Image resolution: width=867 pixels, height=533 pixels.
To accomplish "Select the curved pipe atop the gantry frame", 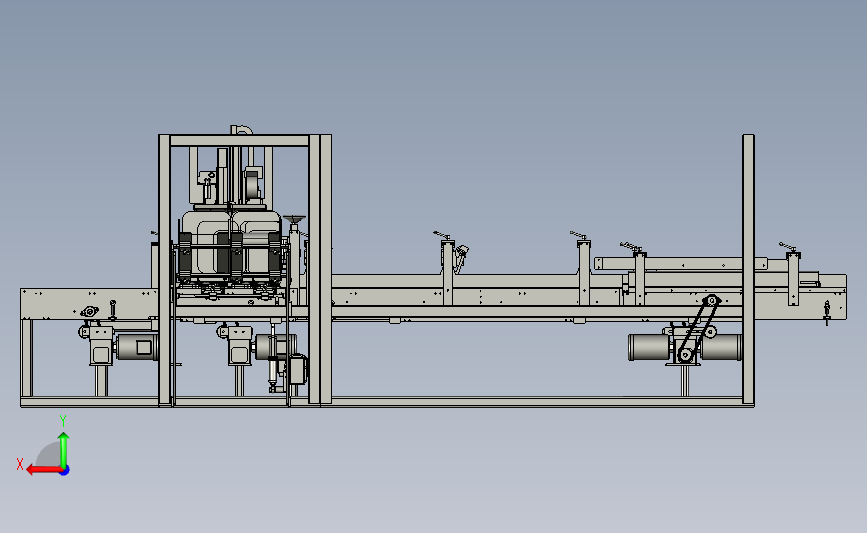I will [242, 130].
